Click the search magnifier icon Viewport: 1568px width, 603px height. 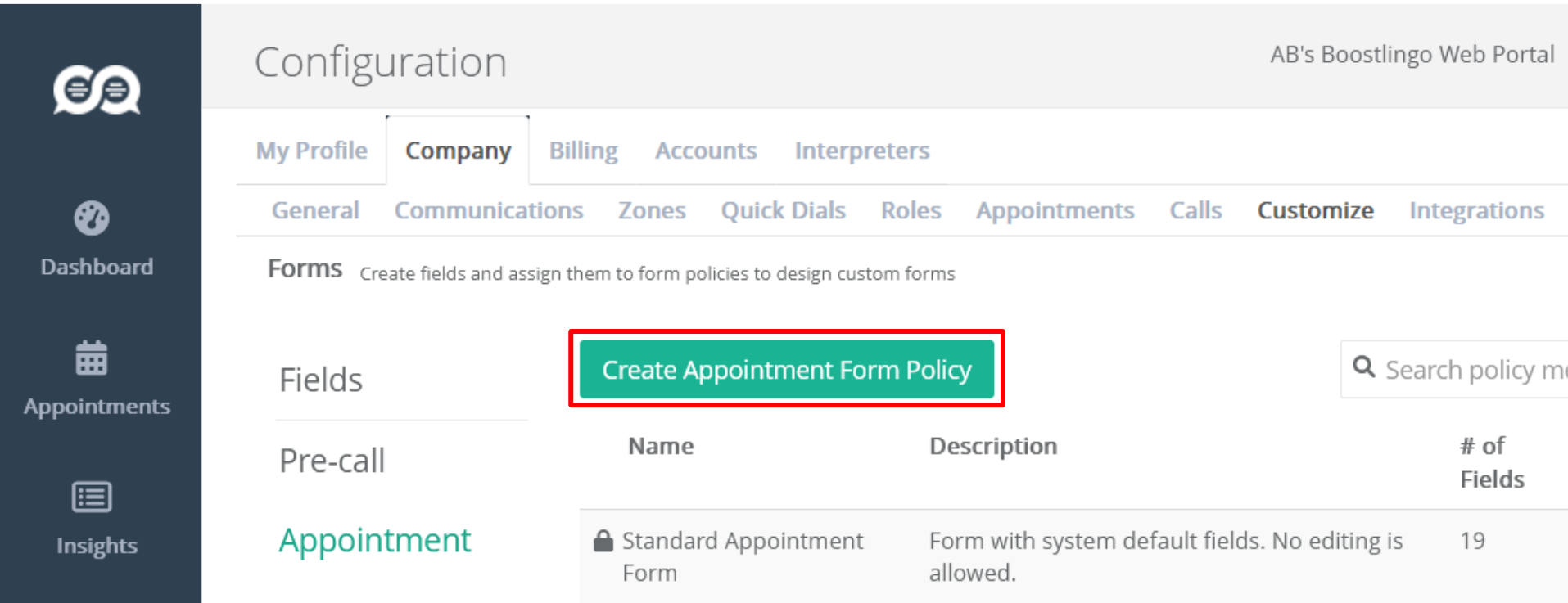pos(1363,367)
